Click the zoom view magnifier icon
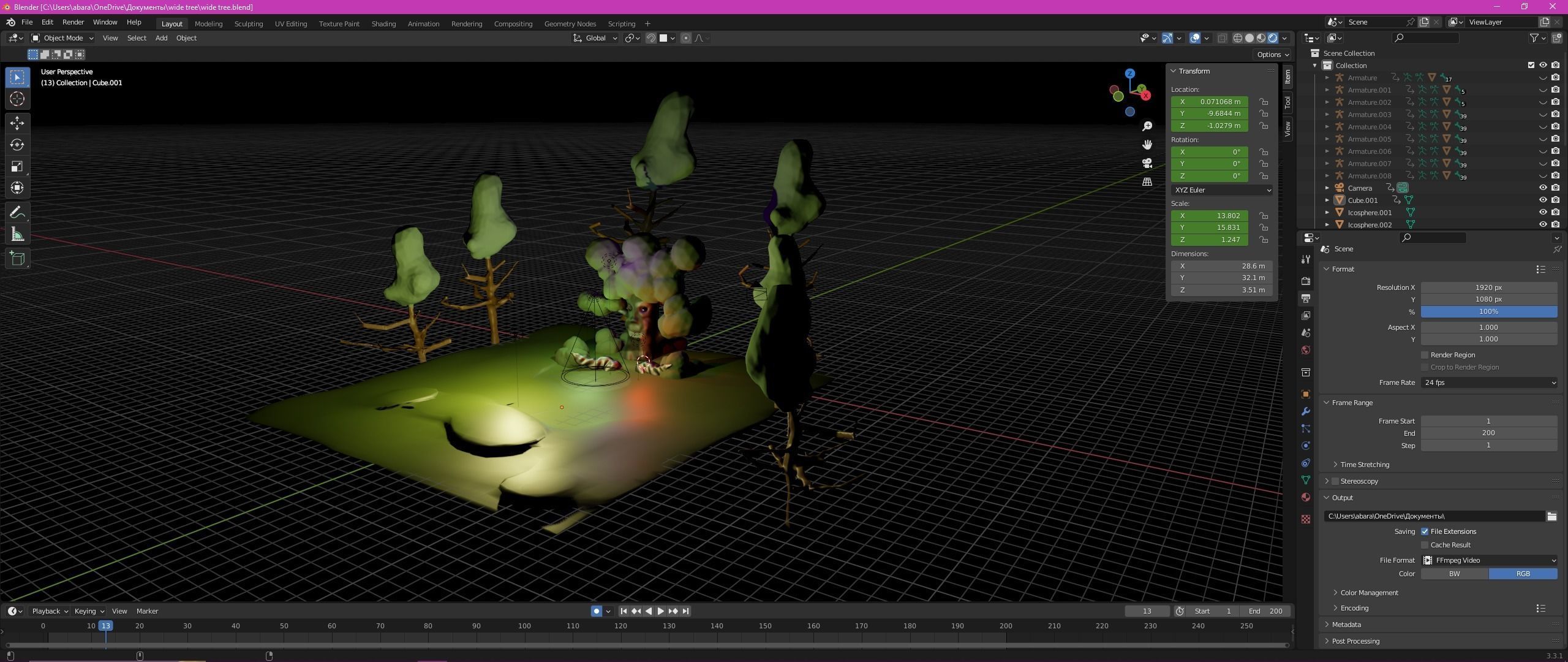This screenshot has height=662, width=1568. coord(1147,126)
